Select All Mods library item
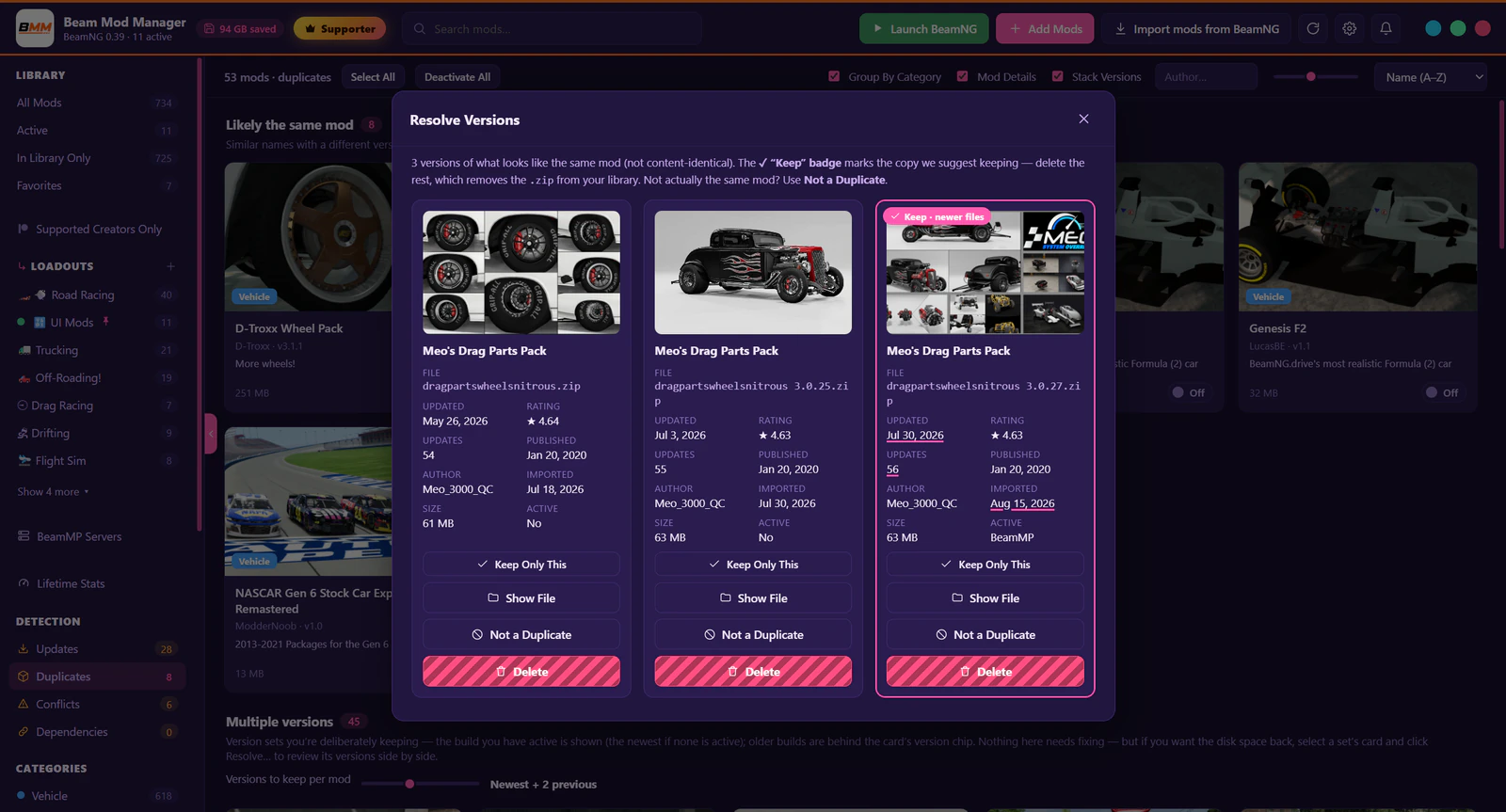Image resolution: width=1506 pixels, height=812 pixels. tap(97, 103)
